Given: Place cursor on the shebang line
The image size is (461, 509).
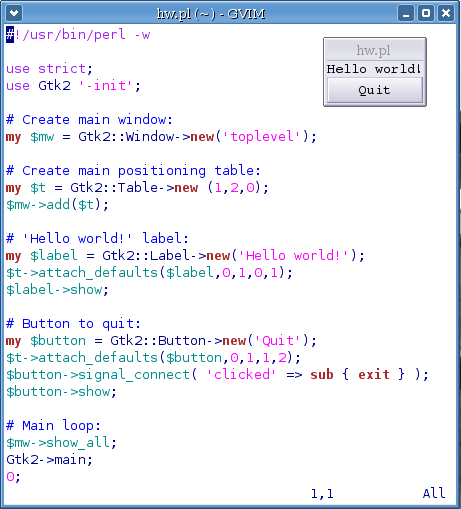Looking at the screenshot, I should 78,35.
